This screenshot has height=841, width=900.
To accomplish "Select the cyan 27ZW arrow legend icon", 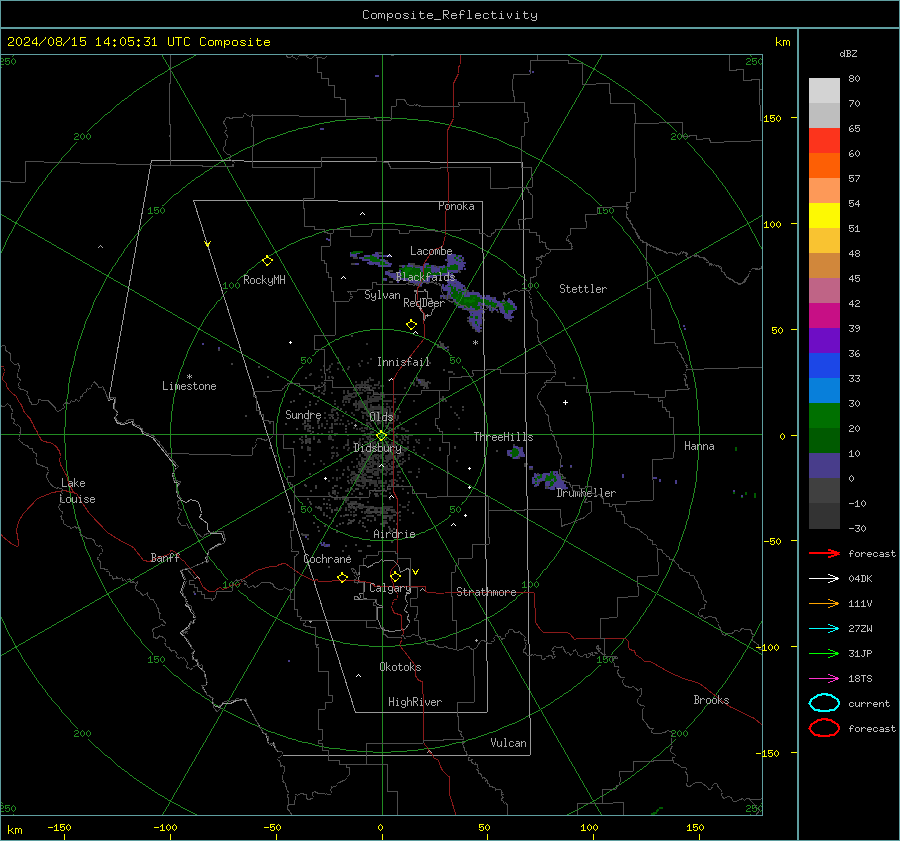I will coord(824,629).
